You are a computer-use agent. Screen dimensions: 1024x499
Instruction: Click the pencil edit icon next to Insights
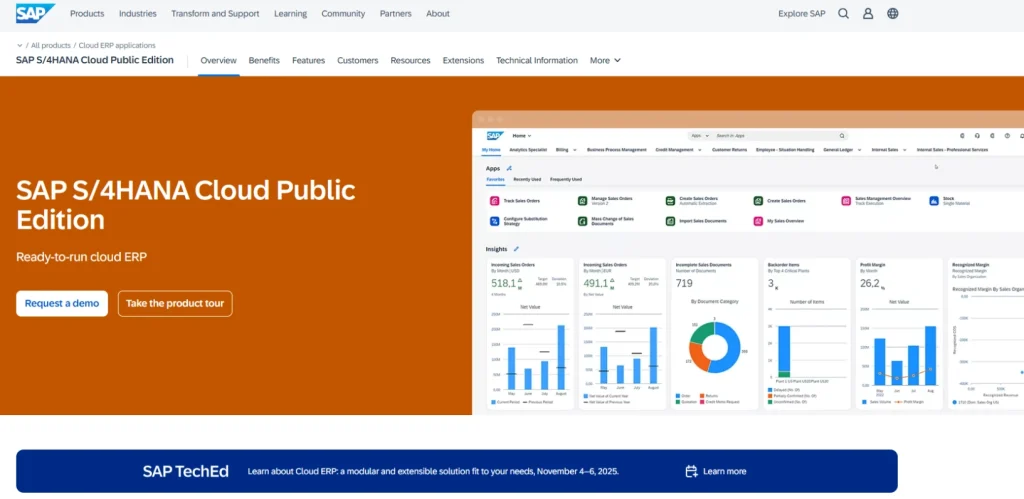click(516, 249)
